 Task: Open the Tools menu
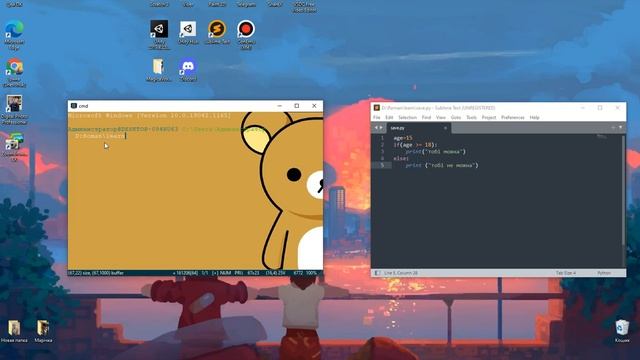pyautogui.click(x=471, y=118)
